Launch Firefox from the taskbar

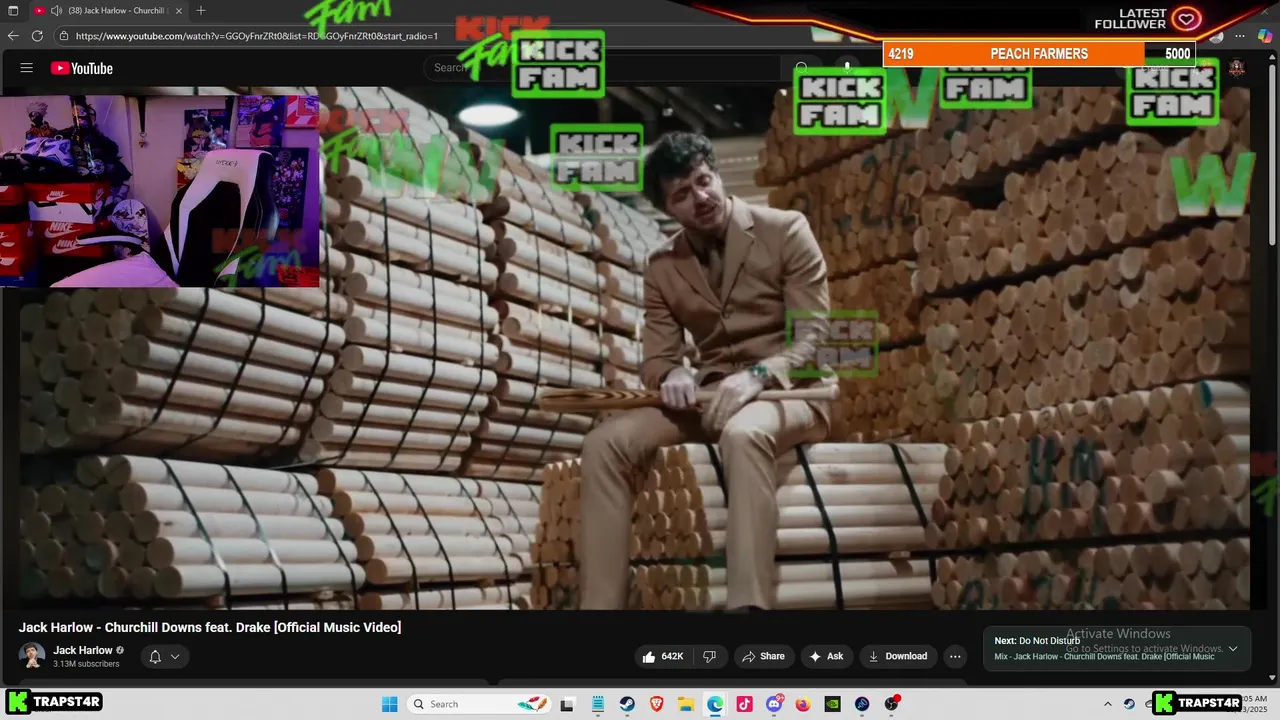[803, 704]
